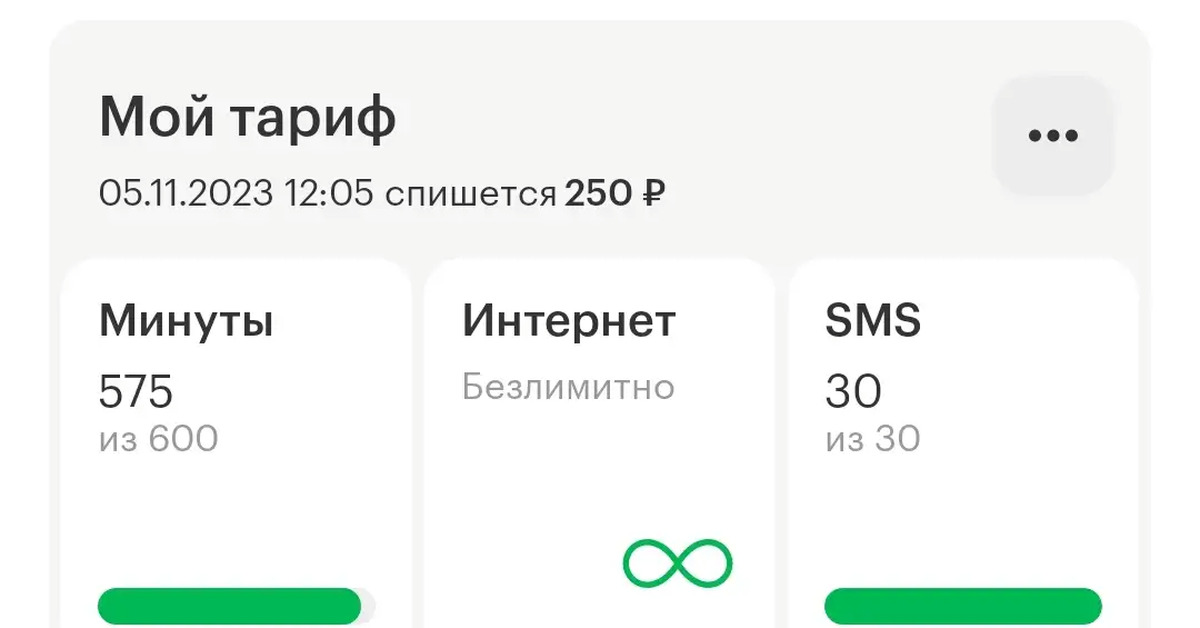This screenshot has height=628, width=1200.
Task: Select the SMS card heading
Action: (873, 322)
